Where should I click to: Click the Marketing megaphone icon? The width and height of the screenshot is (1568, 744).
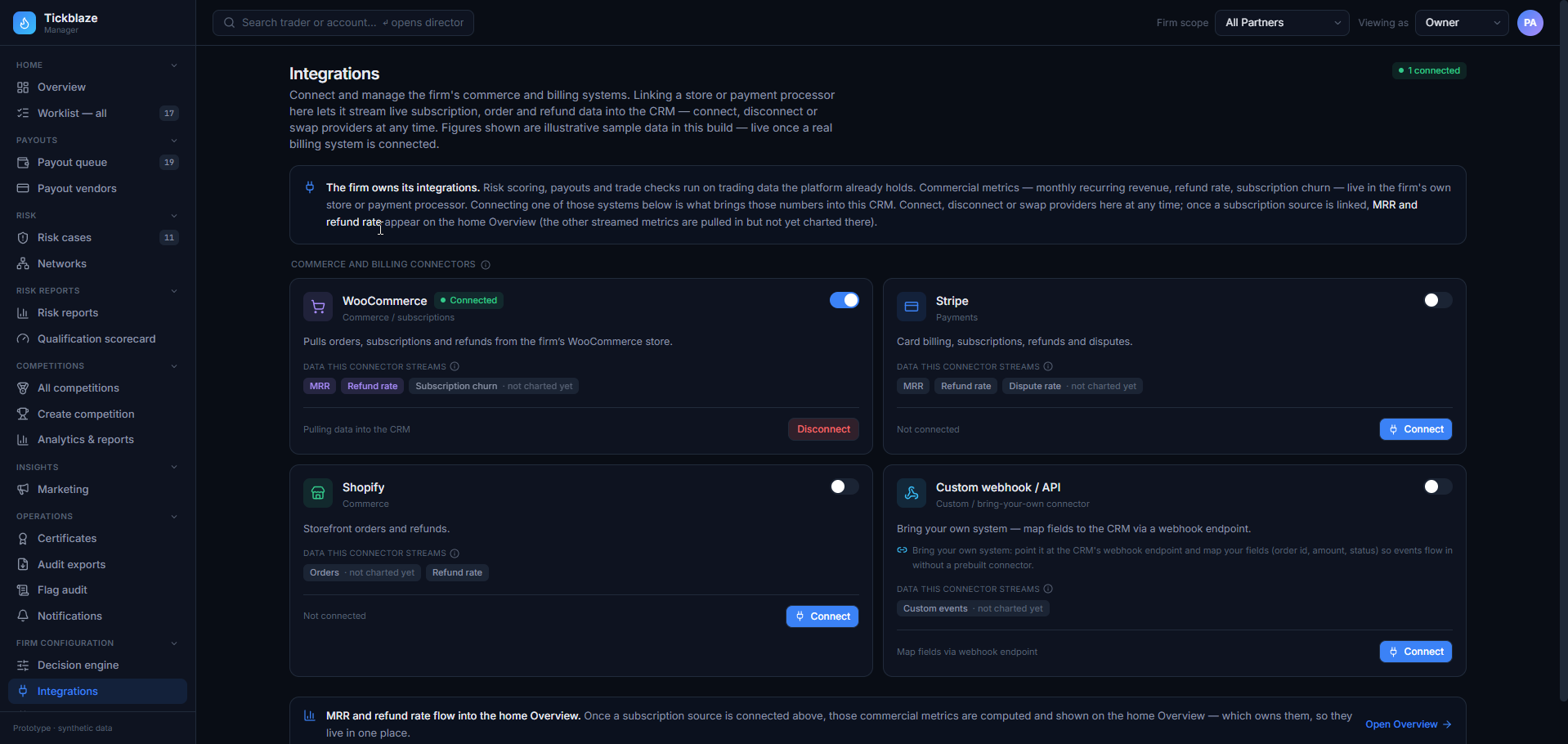(x=23, y=490)
